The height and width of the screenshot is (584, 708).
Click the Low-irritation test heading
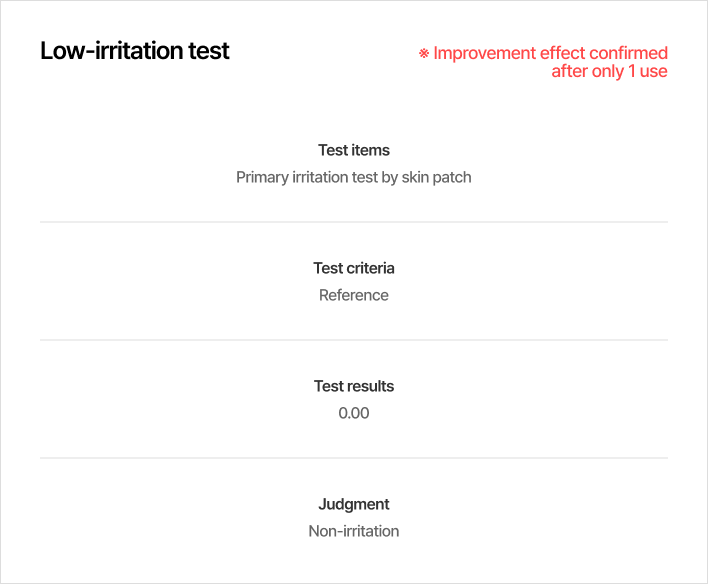tap(135, 51)
